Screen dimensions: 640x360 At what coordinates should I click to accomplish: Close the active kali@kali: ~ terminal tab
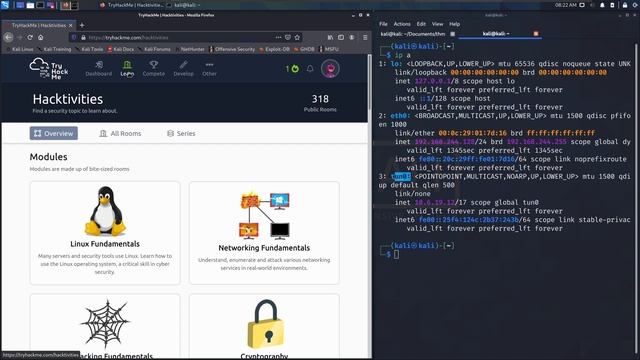tap(536, 34)
